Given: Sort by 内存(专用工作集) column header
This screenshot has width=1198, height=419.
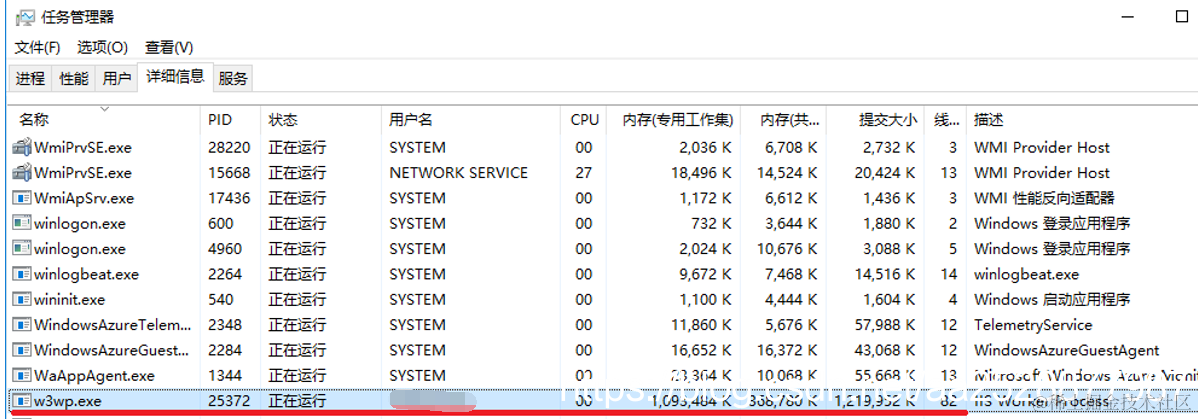Looking at the screenshot, I should 673,119.
